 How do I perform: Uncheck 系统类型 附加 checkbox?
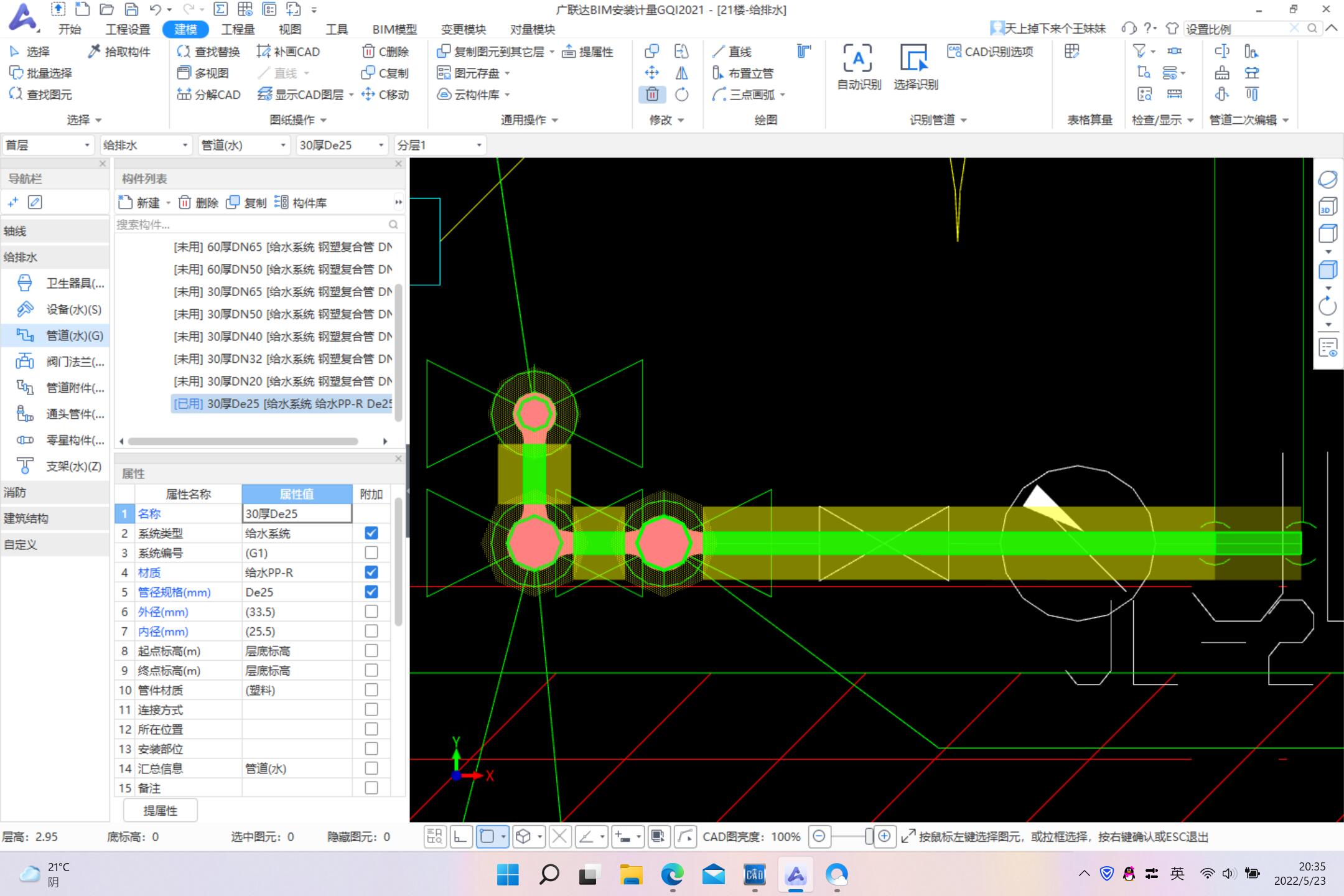tap(371, 533)
